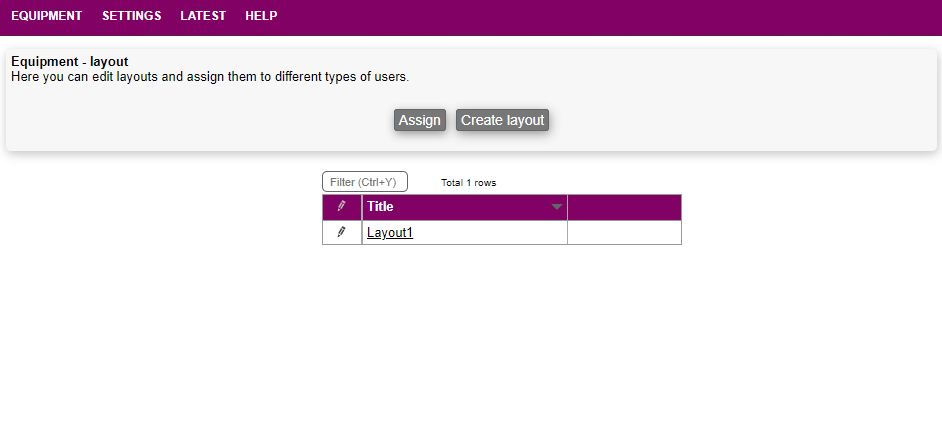
Task: Open the LATEST menu
Action: (x=203, y=16)
